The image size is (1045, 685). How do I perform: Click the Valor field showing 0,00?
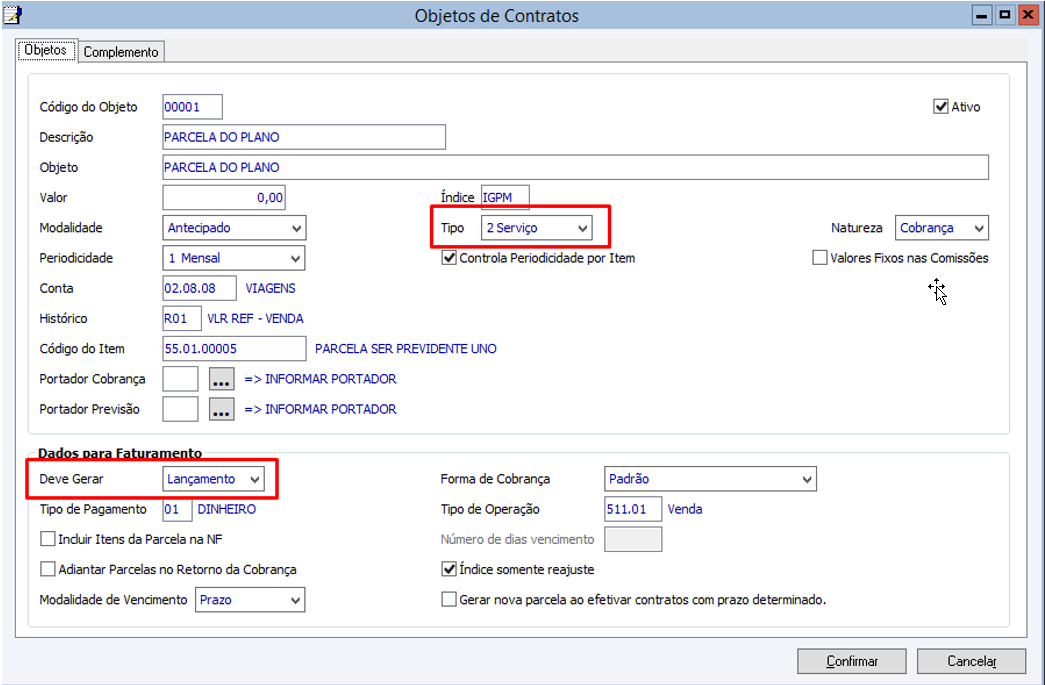(x=224, y=197)
